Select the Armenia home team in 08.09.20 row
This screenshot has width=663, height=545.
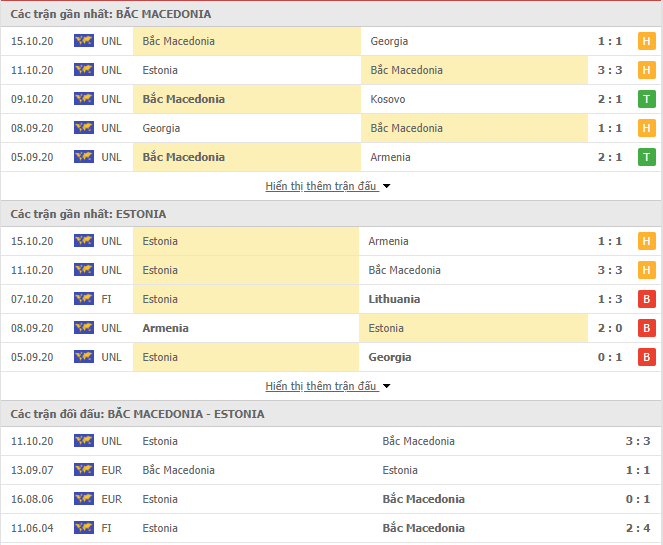coord(165,328)
